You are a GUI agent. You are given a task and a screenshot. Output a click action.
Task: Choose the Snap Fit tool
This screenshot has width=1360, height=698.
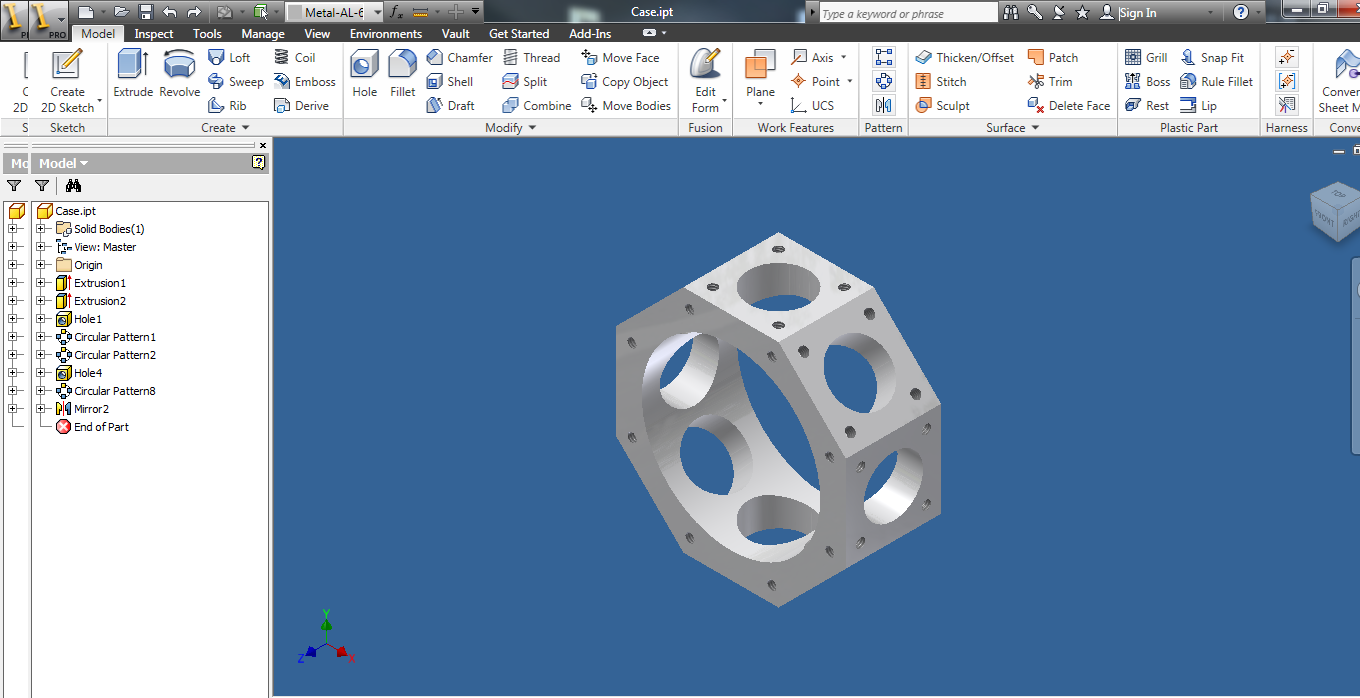(1212, 58)
